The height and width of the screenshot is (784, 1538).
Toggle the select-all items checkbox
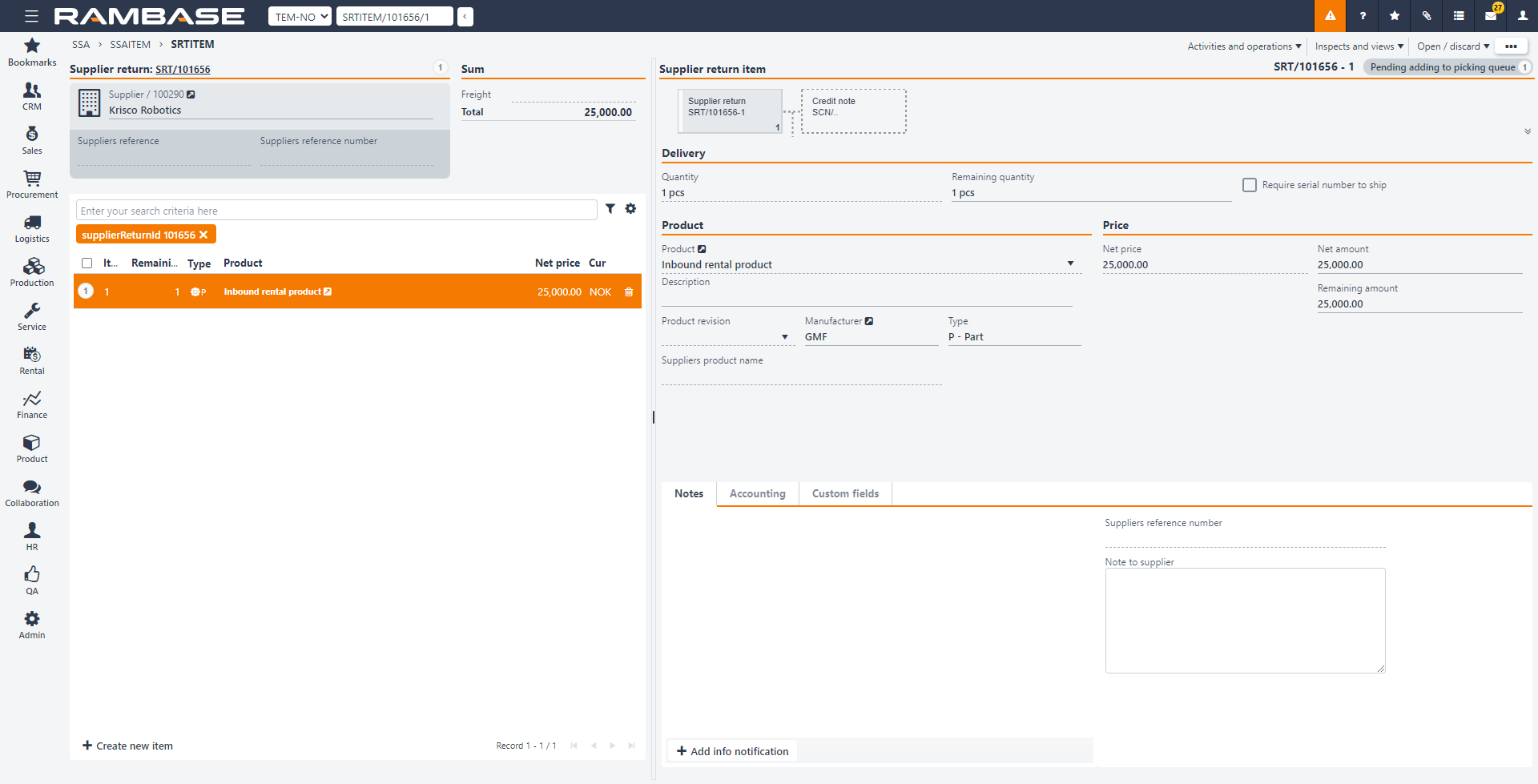pos(87,263)
